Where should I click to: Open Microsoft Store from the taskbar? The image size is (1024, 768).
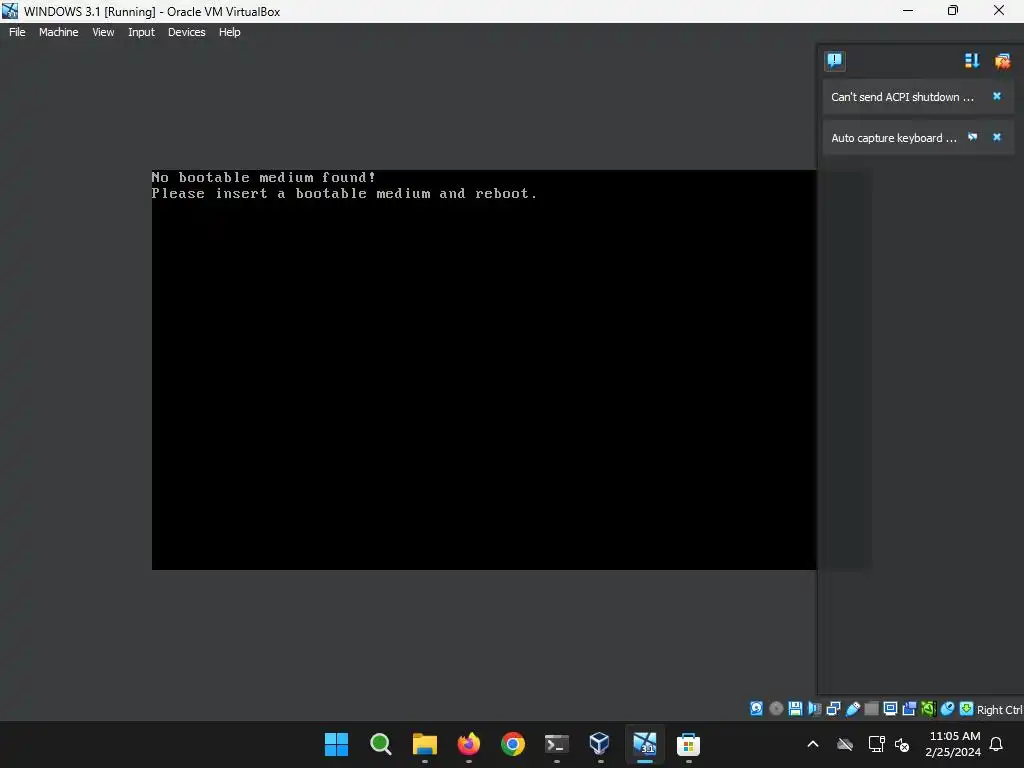pos(688,744)
